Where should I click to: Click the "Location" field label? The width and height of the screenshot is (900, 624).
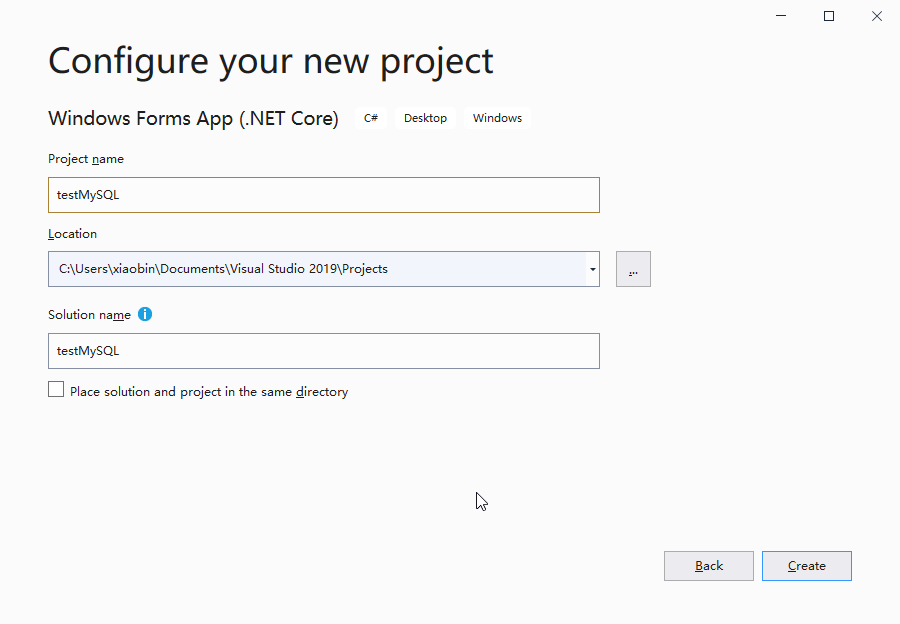coord(72,234)
